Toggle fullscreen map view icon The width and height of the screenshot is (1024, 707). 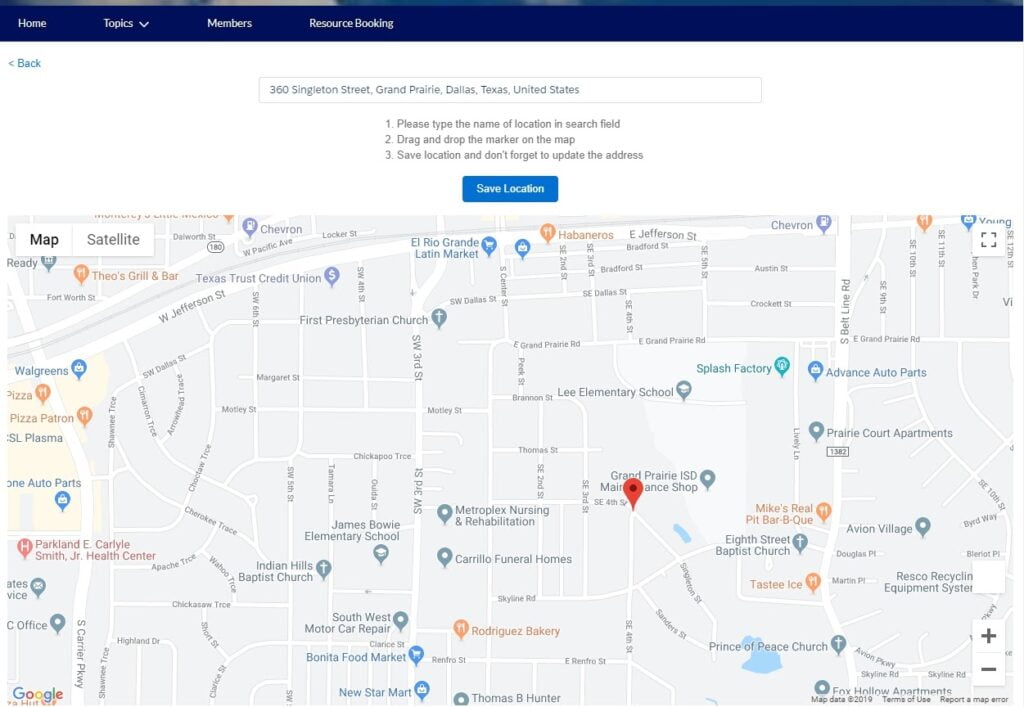coord(988,240)
